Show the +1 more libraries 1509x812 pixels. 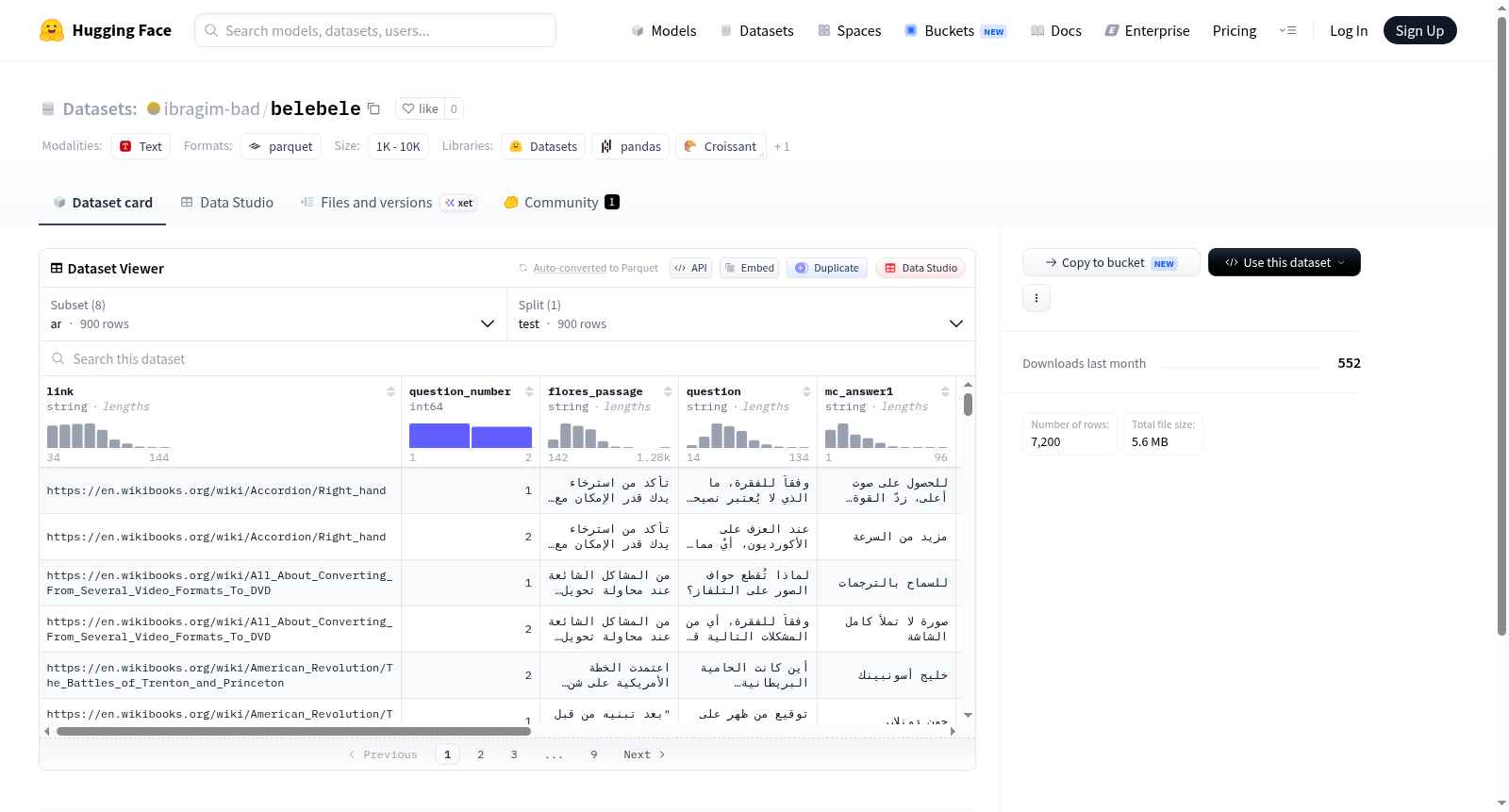click(x=782, y=146)
